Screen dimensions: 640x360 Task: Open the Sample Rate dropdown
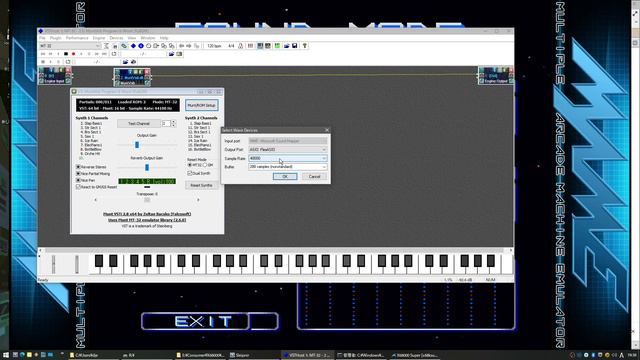click(x=288, y=158)
